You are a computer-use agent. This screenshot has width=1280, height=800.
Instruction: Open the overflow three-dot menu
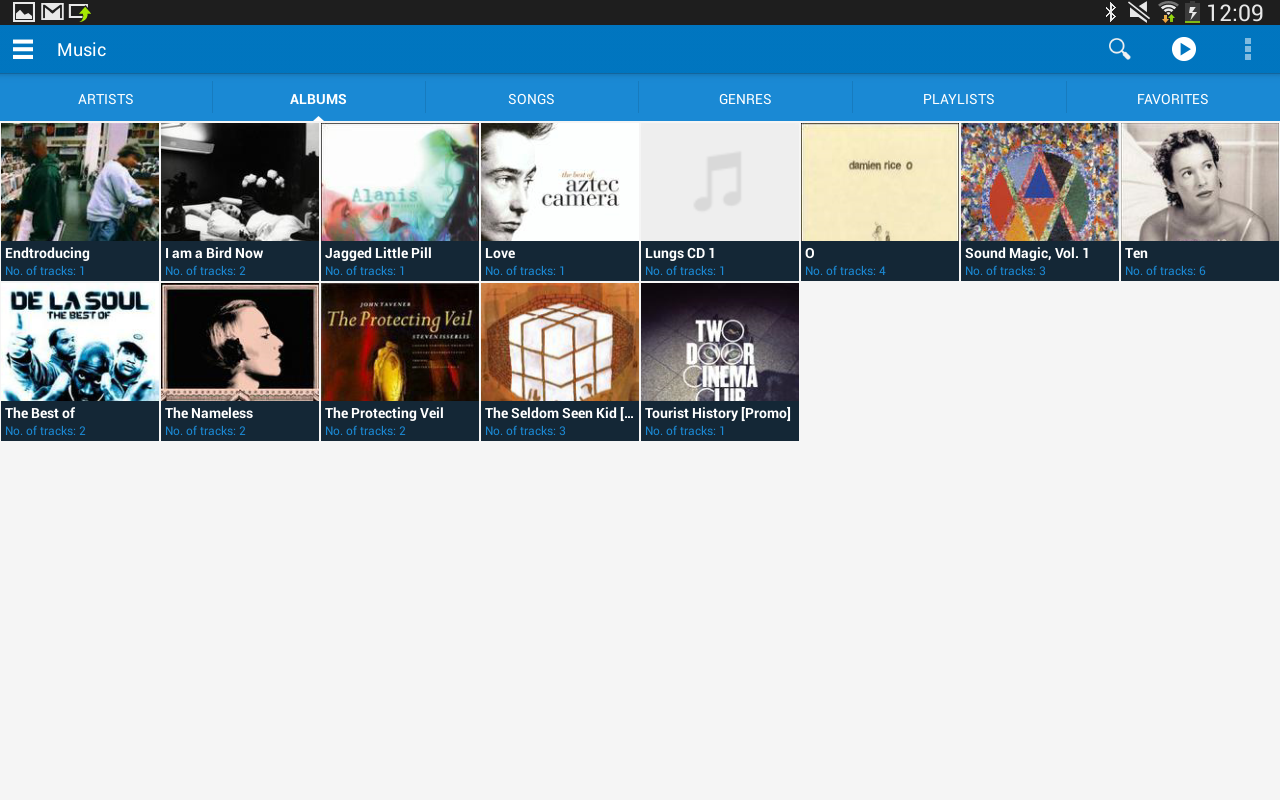tap(1248, 49)
